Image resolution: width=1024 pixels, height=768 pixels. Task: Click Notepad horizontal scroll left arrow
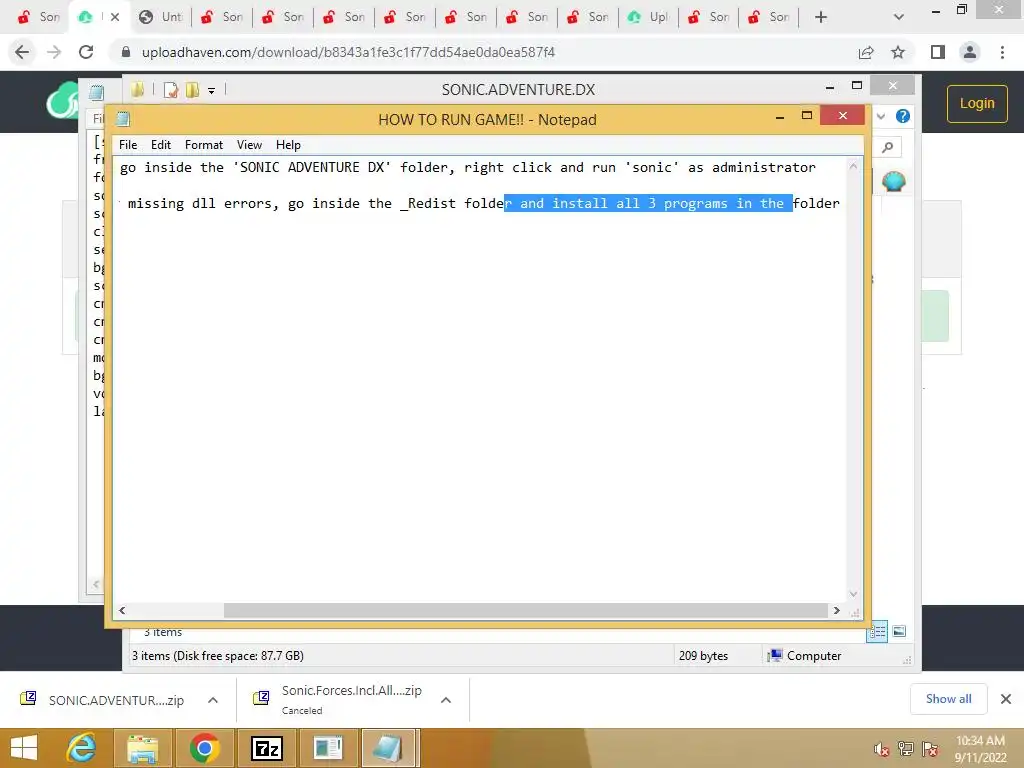click(x=122, y=611)
